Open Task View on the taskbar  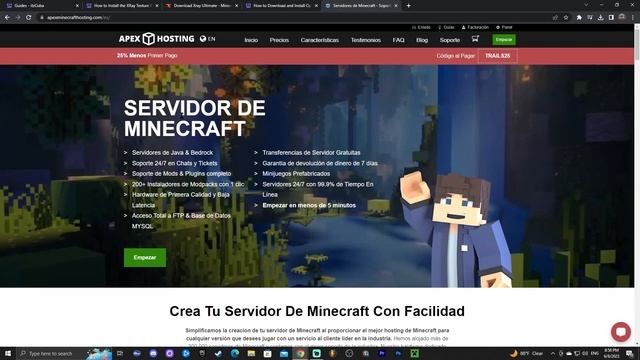[120, 353]
